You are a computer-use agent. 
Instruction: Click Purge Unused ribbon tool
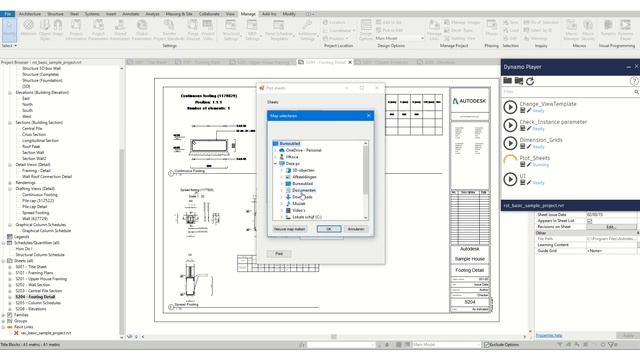click(x=193, y=29)
